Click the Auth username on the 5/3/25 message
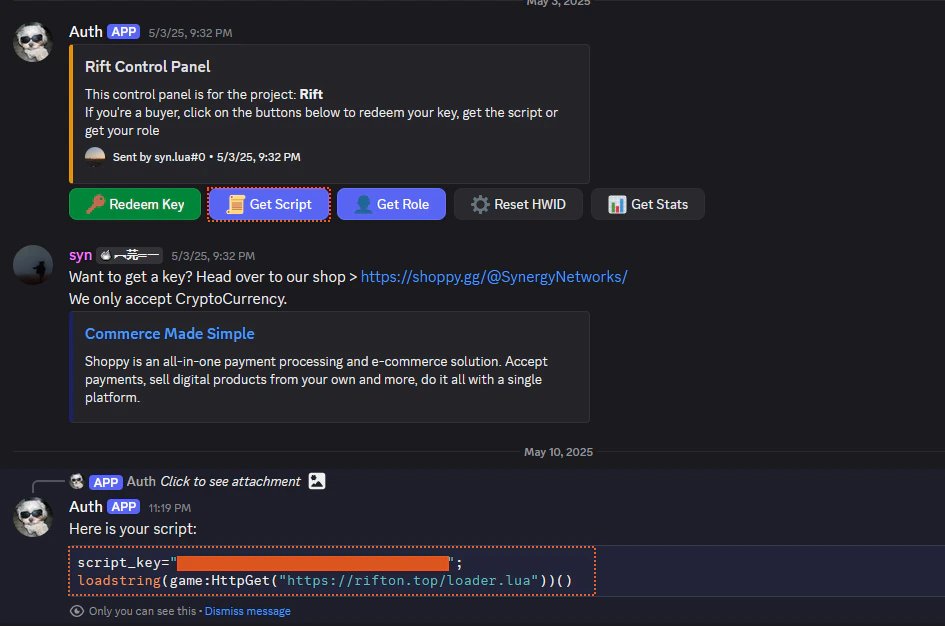Screen dimensions: 945x626 click(x=86, y=32)
